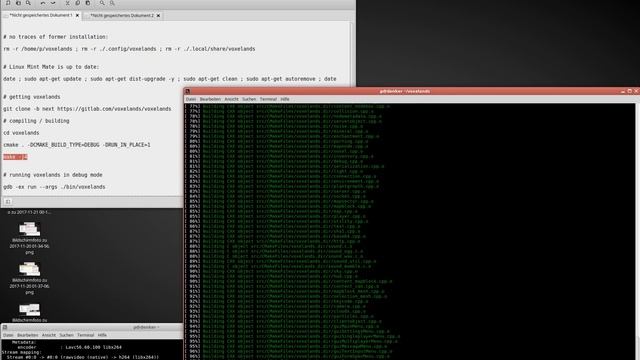The height and width of the screenshot is (360, 640).
Task: Open Datei menu in the bottom ffmpeg terminal
Action: (8, 335)
